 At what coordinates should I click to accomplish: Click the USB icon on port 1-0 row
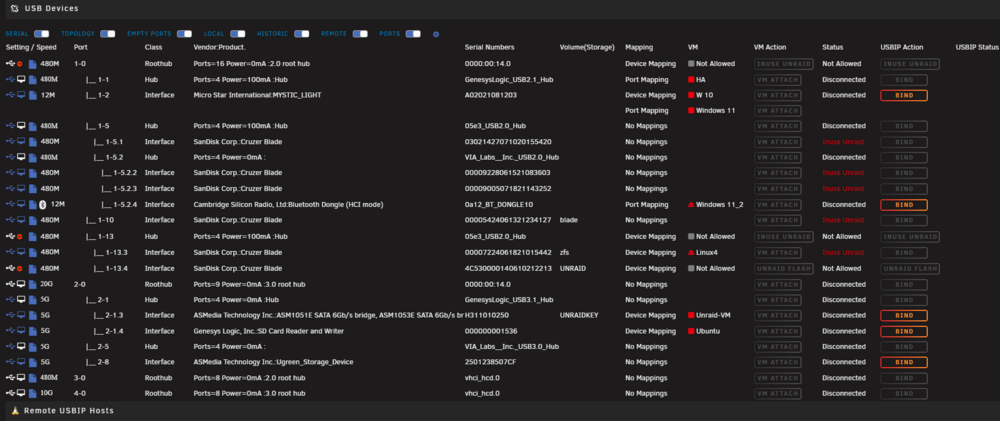[x=10, y=64]
